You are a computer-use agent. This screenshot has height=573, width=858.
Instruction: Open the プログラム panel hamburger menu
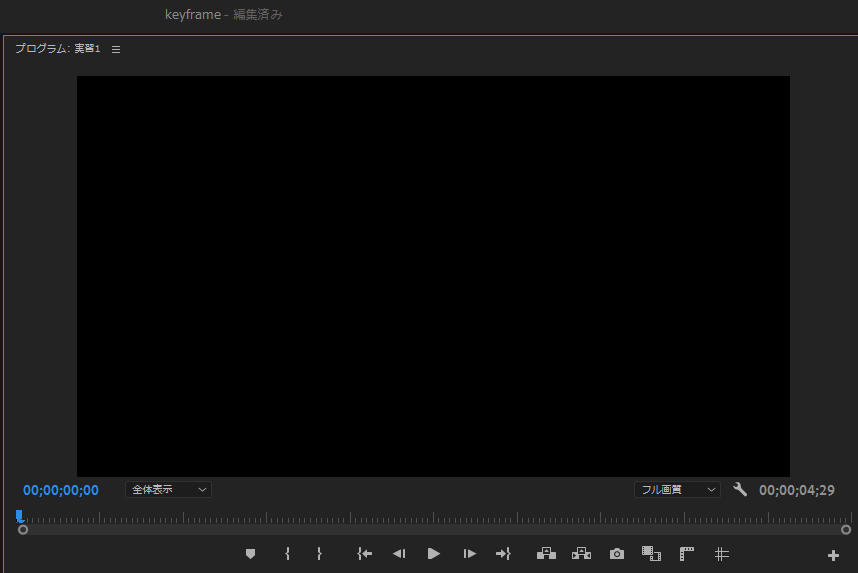point(116,49)
